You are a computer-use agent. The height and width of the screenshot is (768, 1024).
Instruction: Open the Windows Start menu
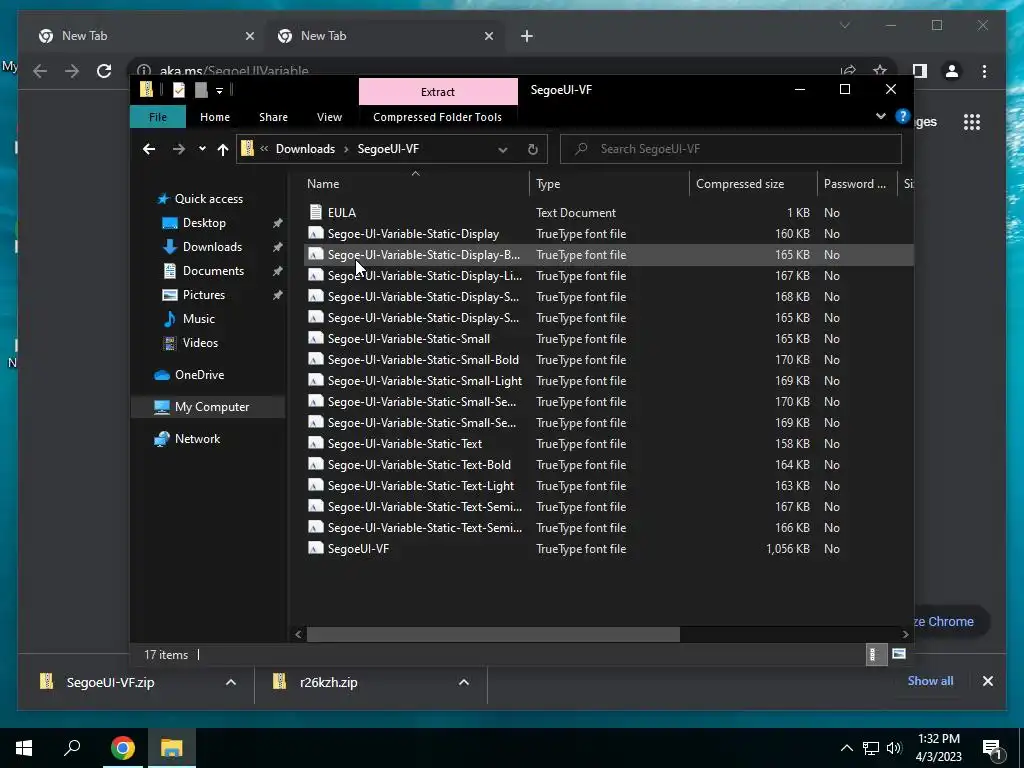coord(24,748)
